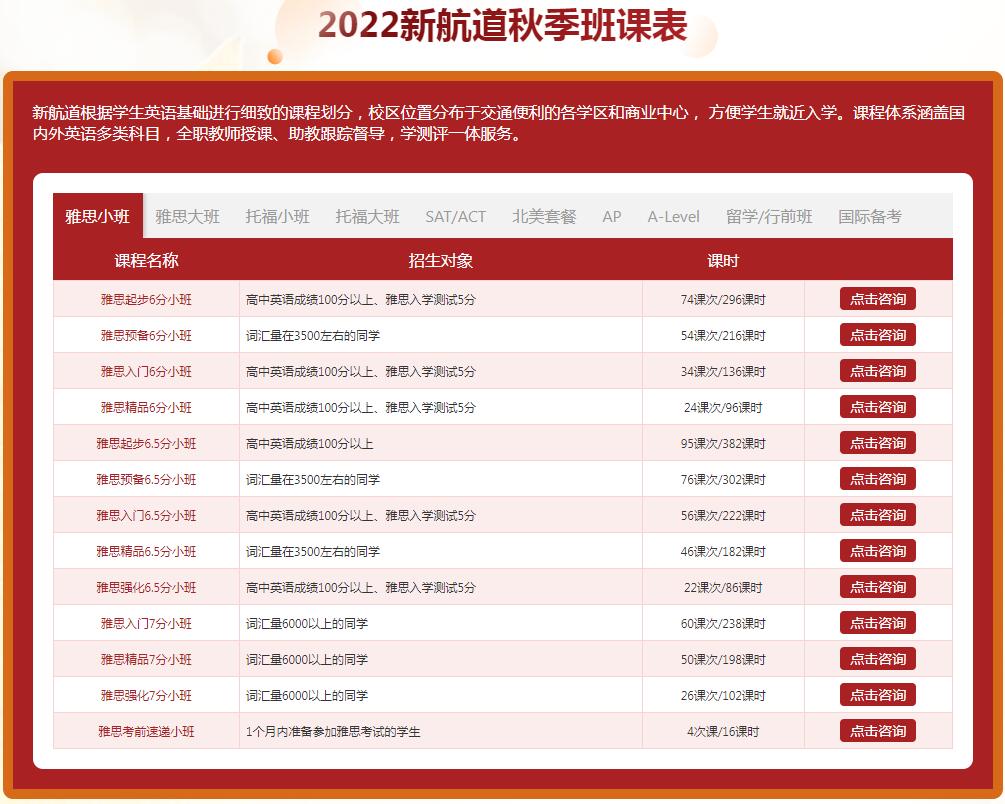
Task: Open the 雅思强化7分小班 course link
Action: pos(146,695)
